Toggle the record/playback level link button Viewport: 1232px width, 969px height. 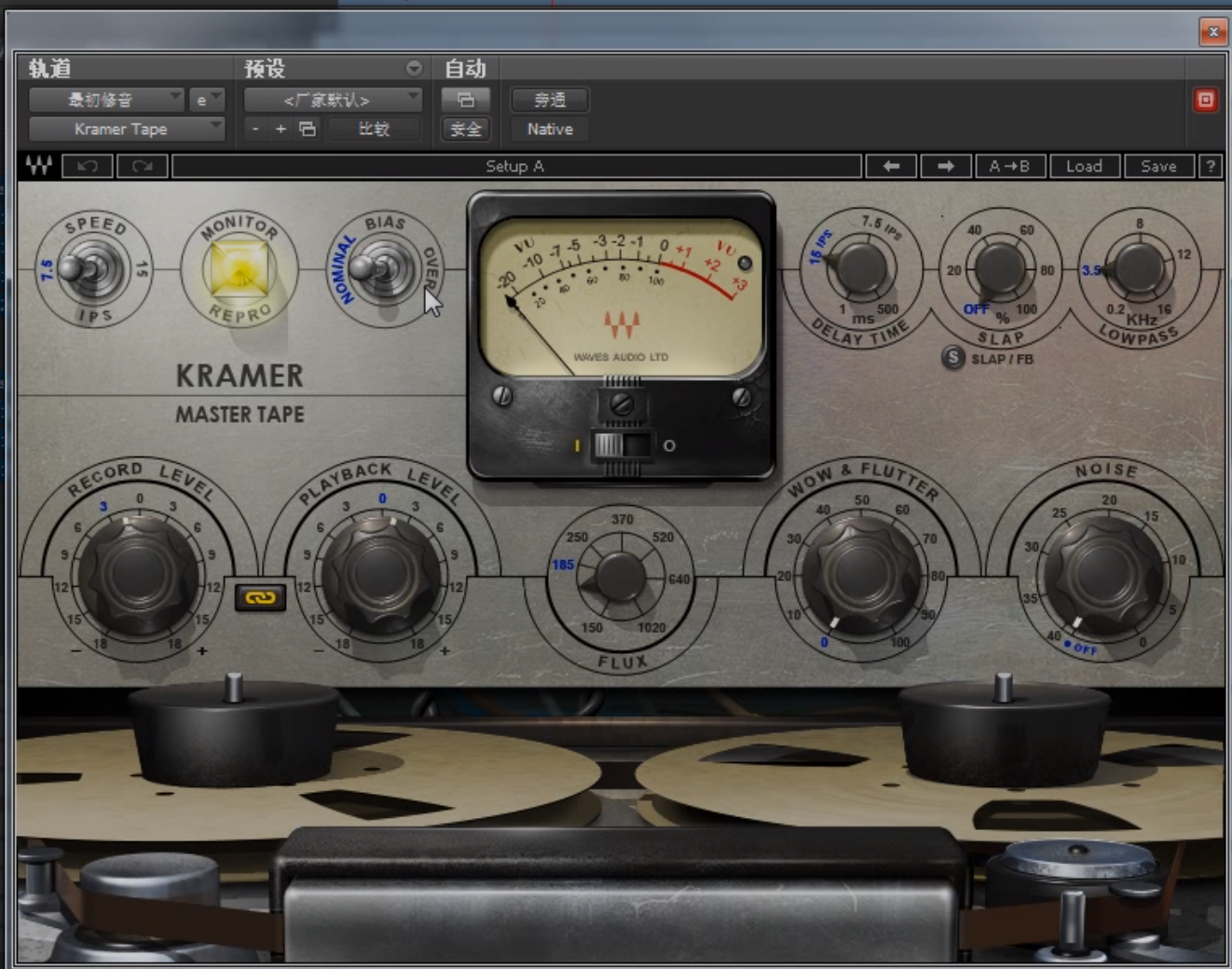click(x=260, y=597)
